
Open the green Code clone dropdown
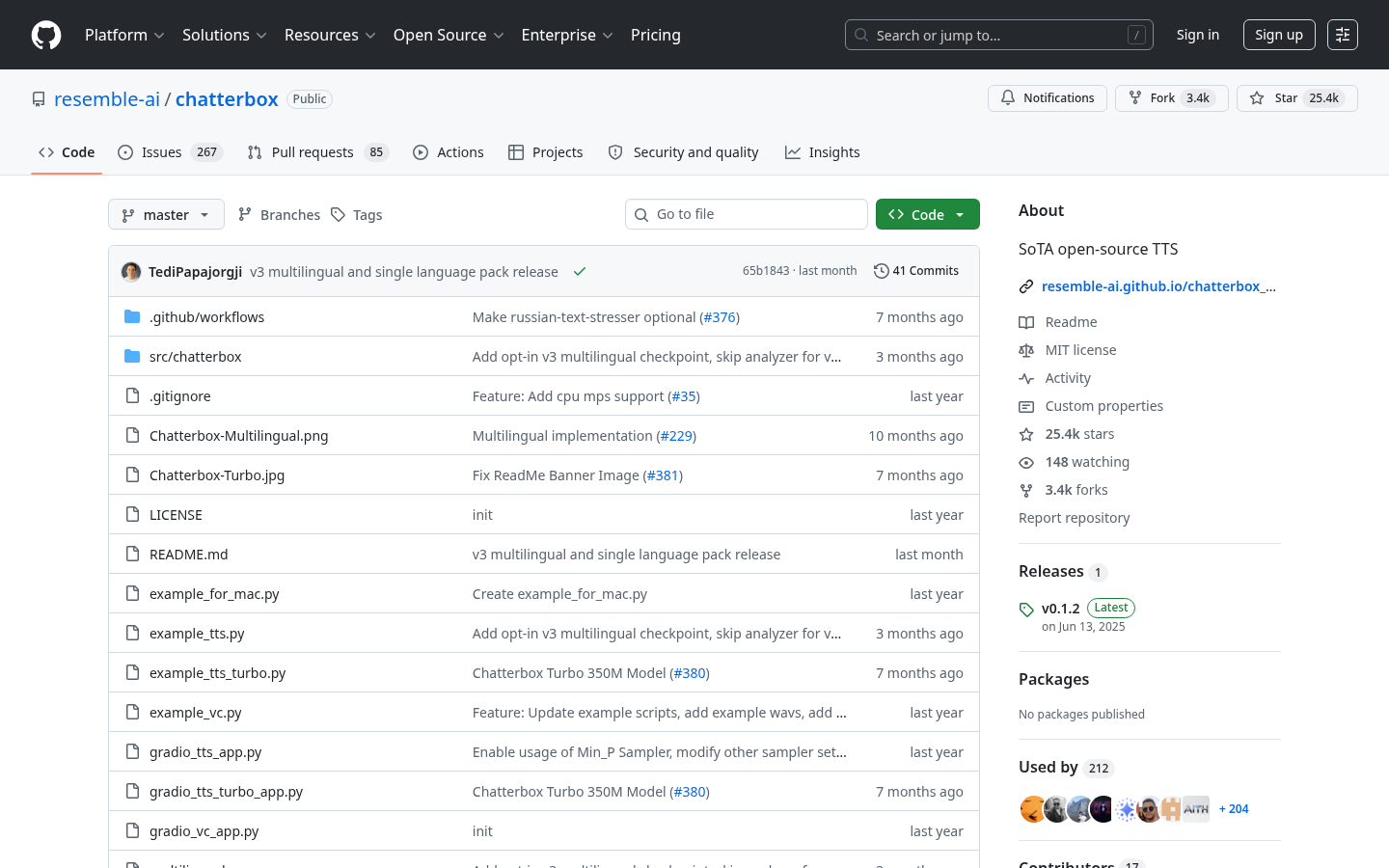928,214
